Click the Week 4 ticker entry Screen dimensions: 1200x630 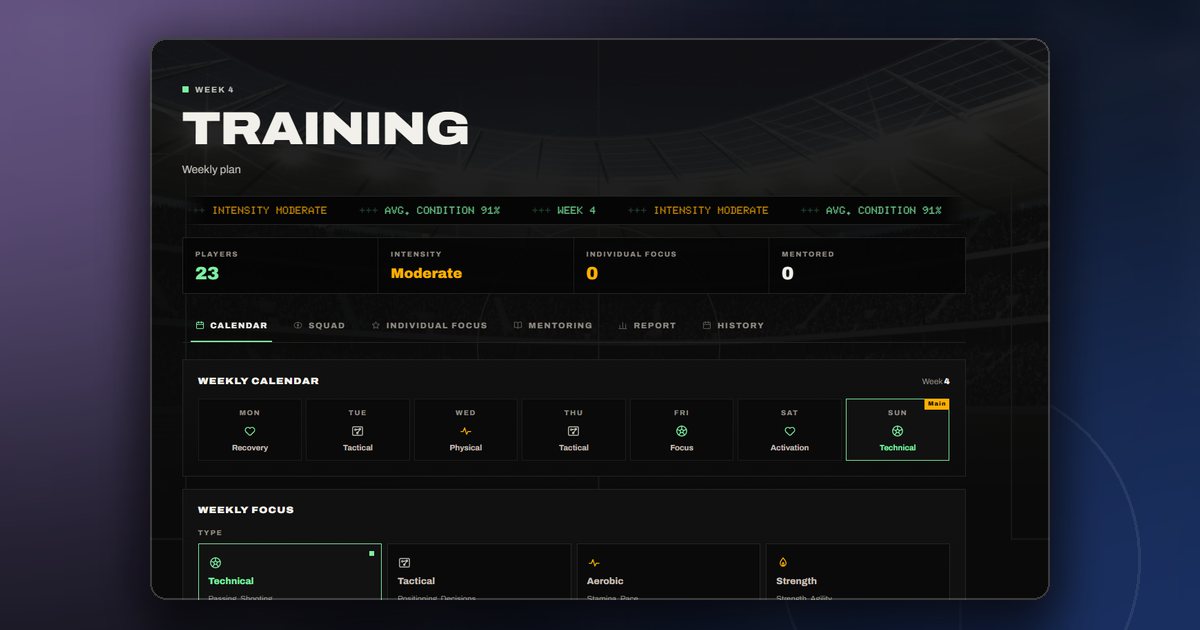[576, 211]
